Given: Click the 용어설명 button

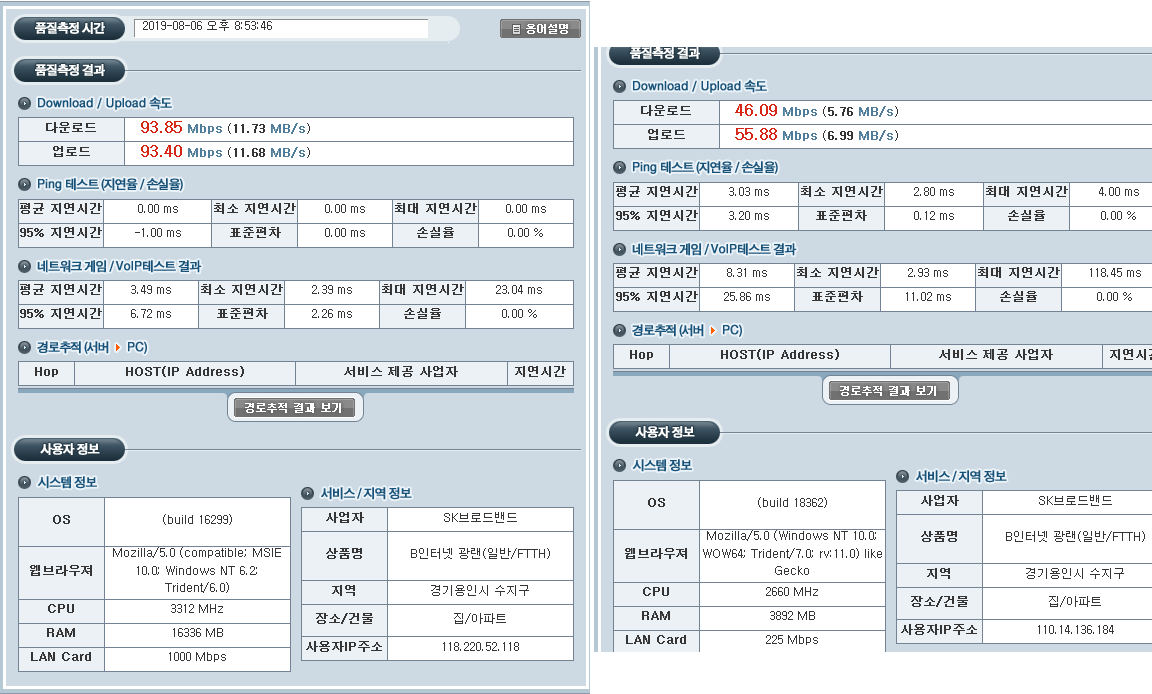Looking at the screenshot, I should click(x=540, y=29).
